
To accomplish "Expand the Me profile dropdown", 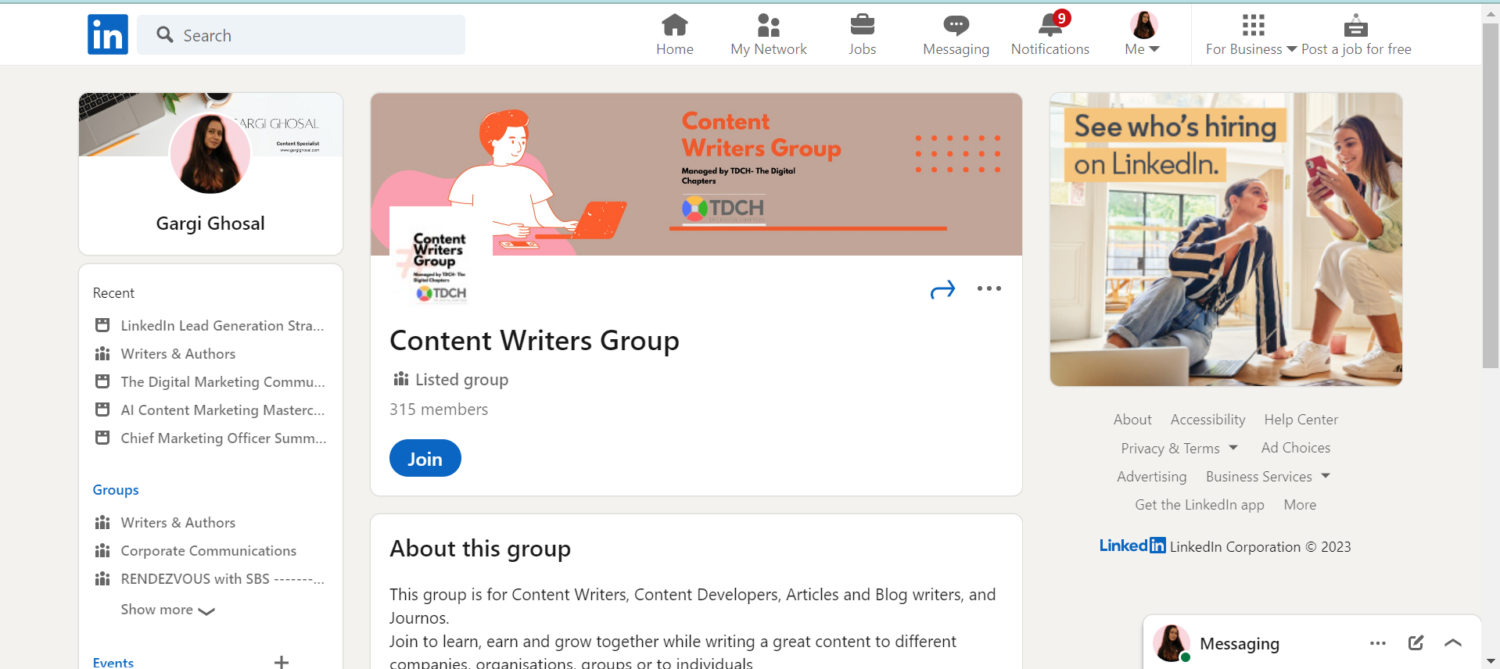I will (x=1143, y=35).
